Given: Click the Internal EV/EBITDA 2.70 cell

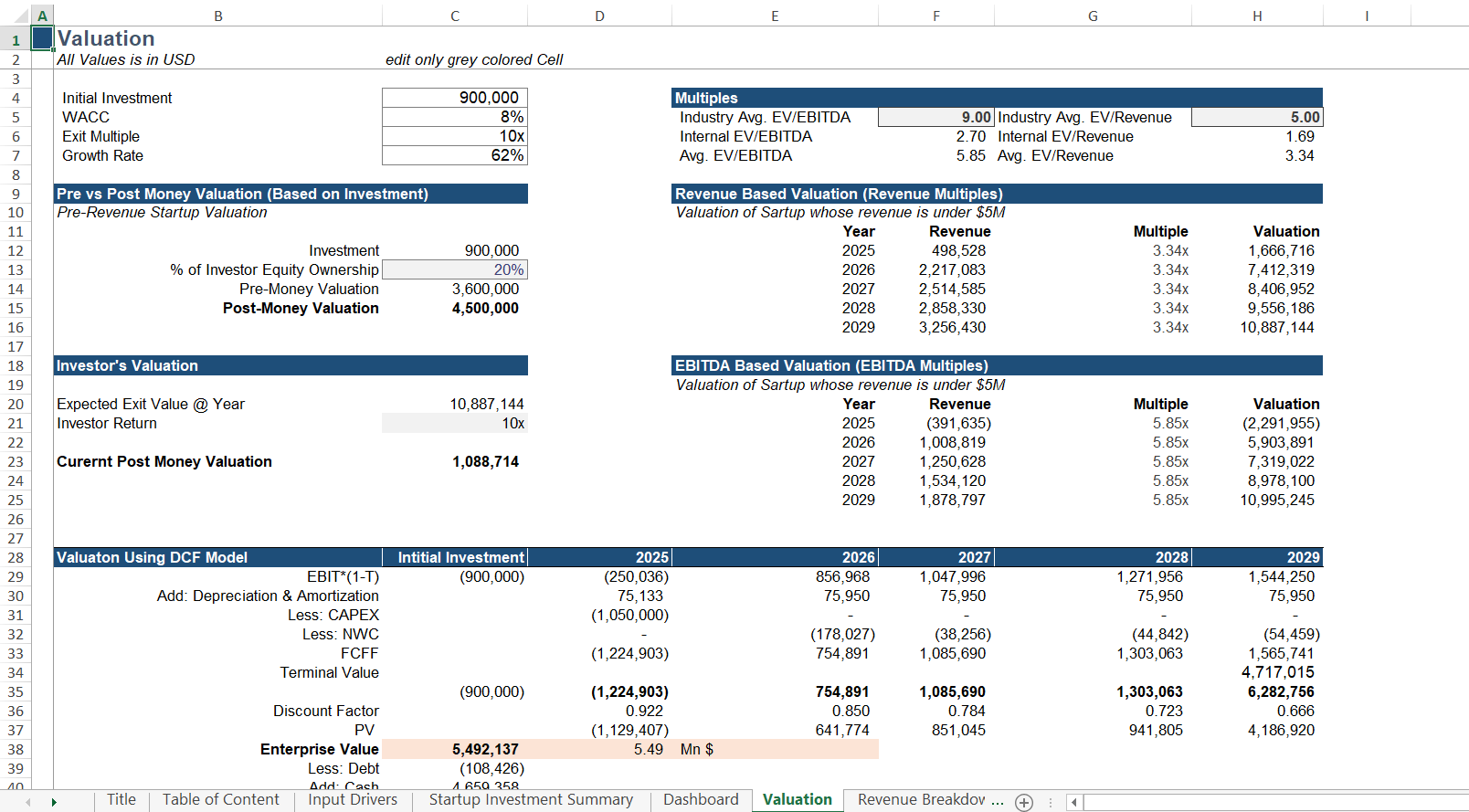Looking at the screenshot, I should pyautogui.click(x=936, y=136).
